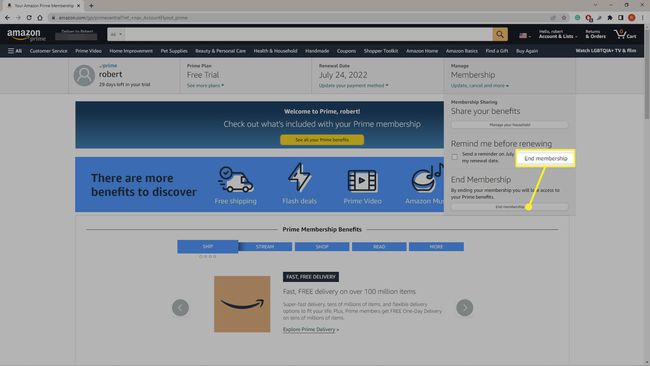Open Explore Prime Delivery link
The height and width of the screenshot is (366, 650).
(x=311, y=330)
